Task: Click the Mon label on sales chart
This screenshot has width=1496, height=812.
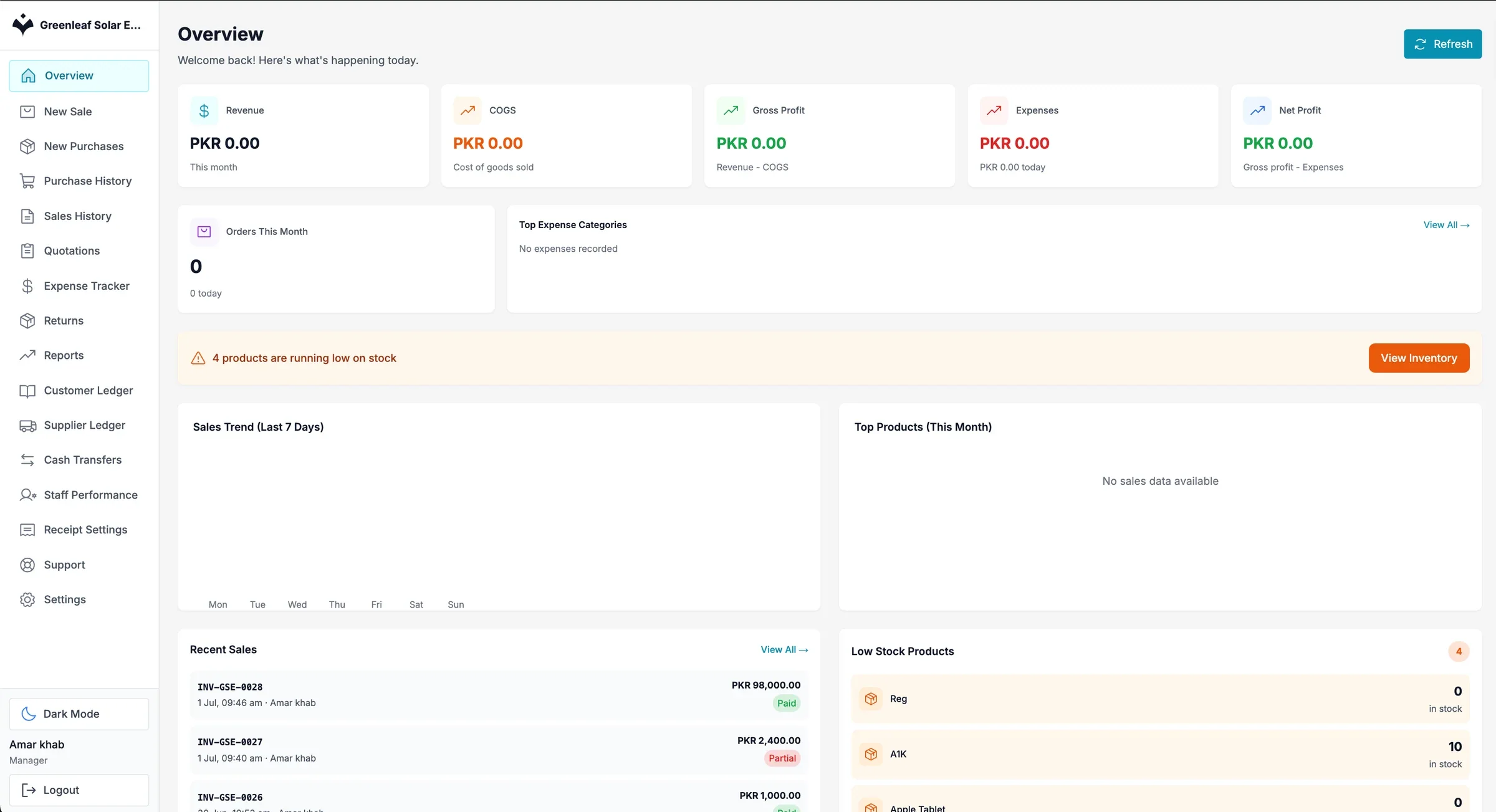Action: point(218,605)
